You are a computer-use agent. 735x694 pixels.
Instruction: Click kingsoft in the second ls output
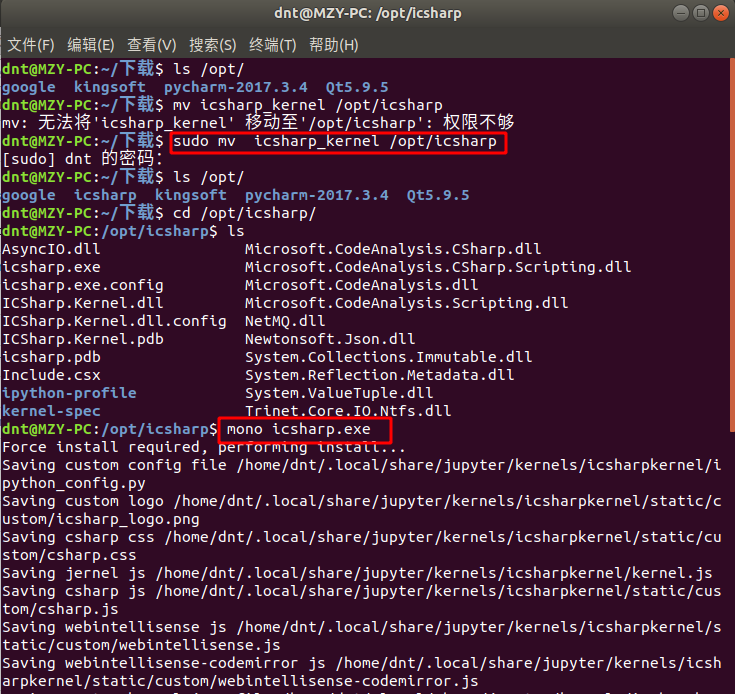pos(191,195)
